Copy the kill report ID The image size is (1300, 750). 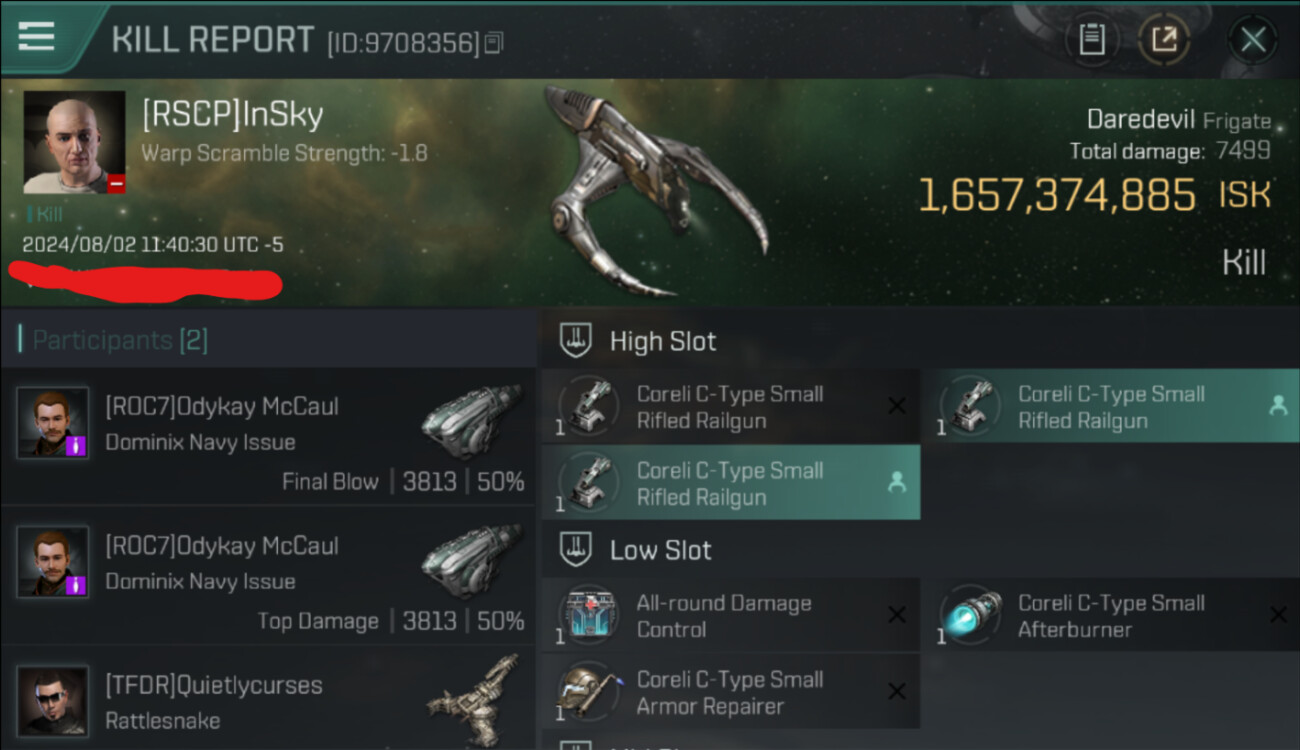click(494, 43)
